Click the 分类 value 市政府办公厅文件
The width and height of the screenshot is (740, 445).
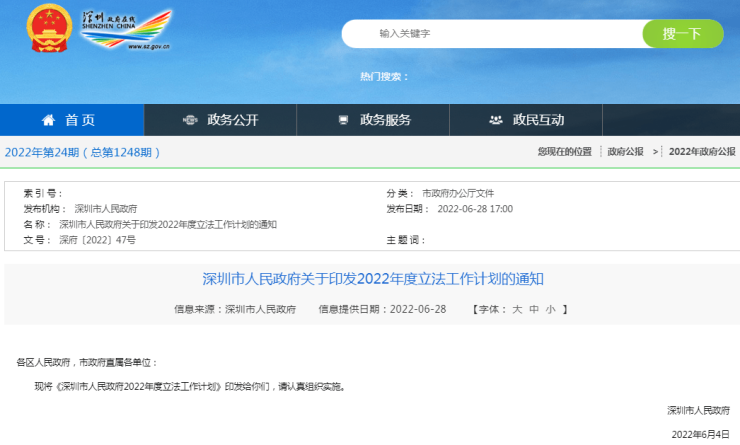coord(458,193)
